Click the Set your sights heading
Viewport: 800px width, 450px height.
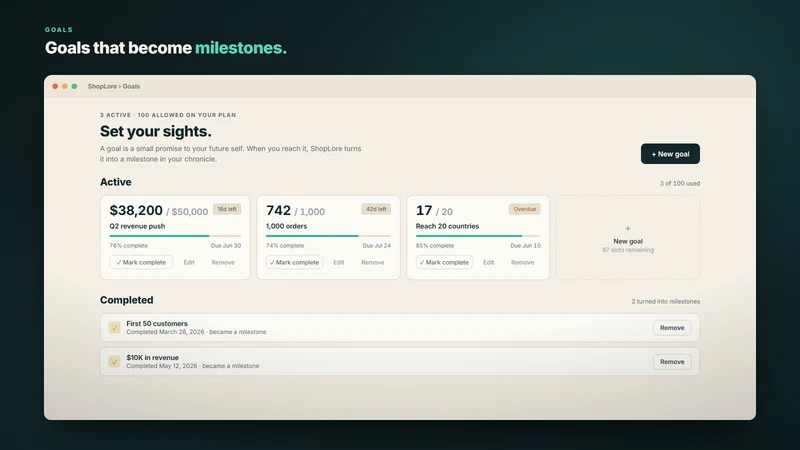click(x=156, y=131)
